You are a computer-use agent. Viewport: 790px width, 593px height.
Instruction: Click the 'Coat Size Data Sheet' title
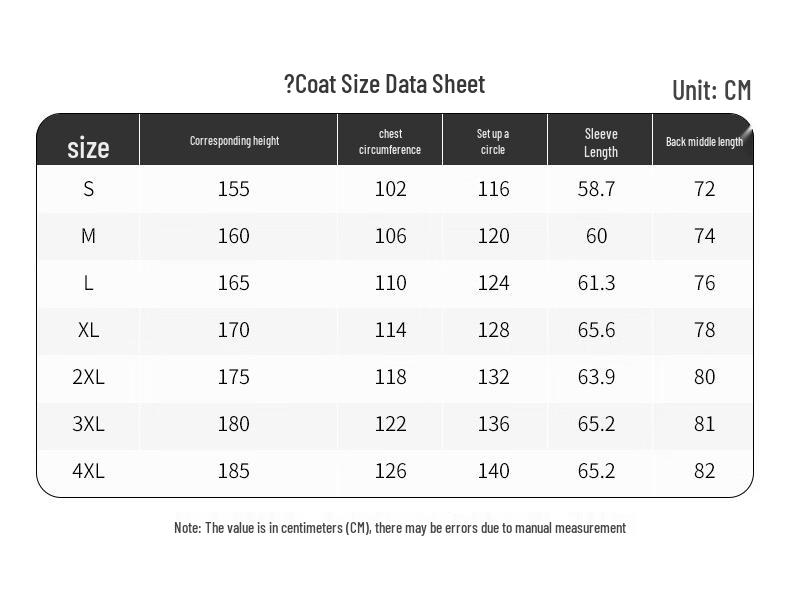coord(385,84)
